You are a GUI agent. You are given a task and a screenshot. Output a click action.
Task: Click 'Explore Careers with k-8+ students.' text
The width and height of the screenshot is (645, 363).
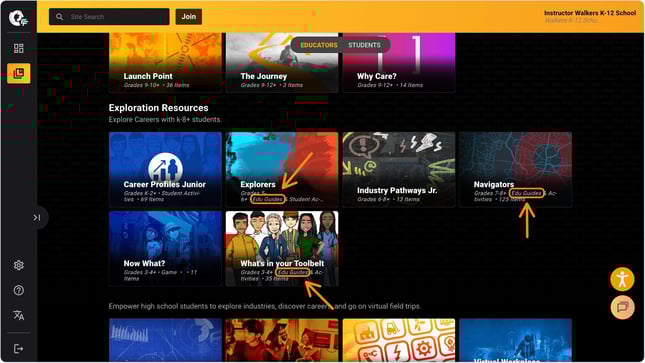click(x=165, y=120)
